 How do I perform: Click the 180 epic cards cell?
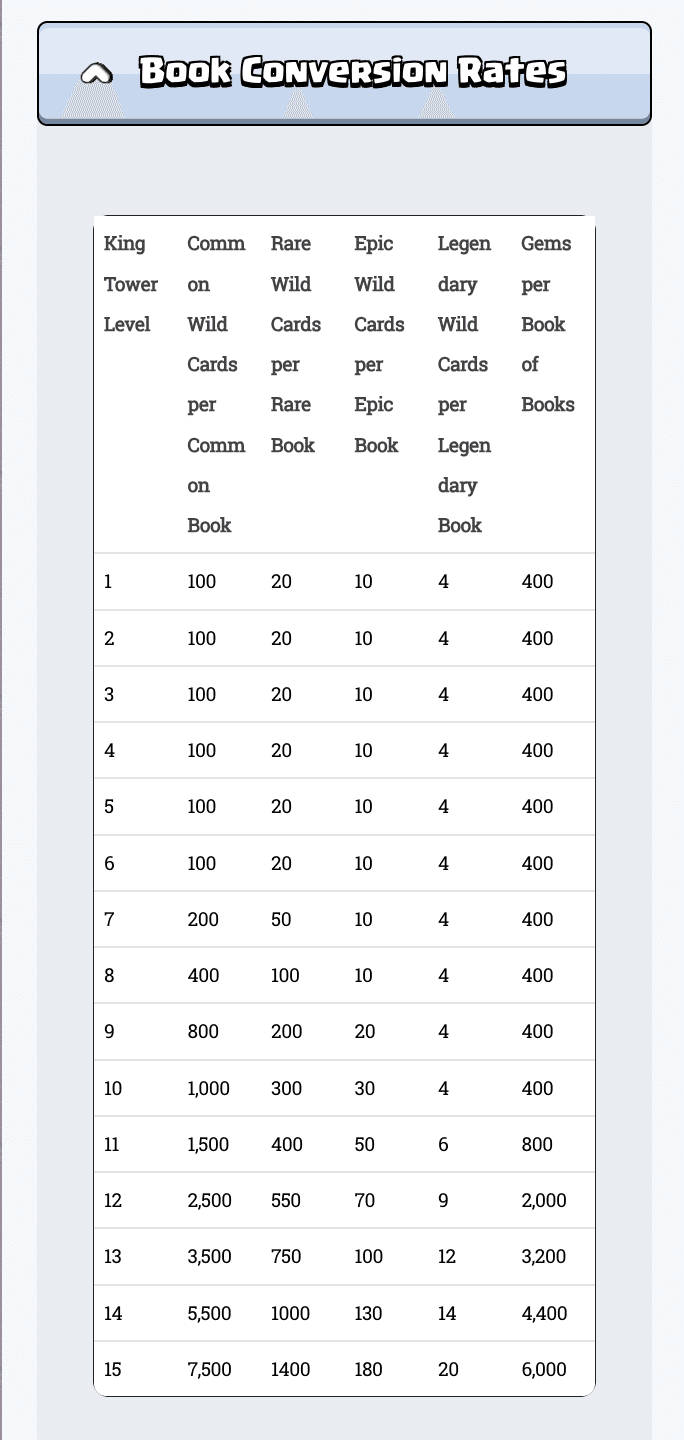pos(369,1369)
